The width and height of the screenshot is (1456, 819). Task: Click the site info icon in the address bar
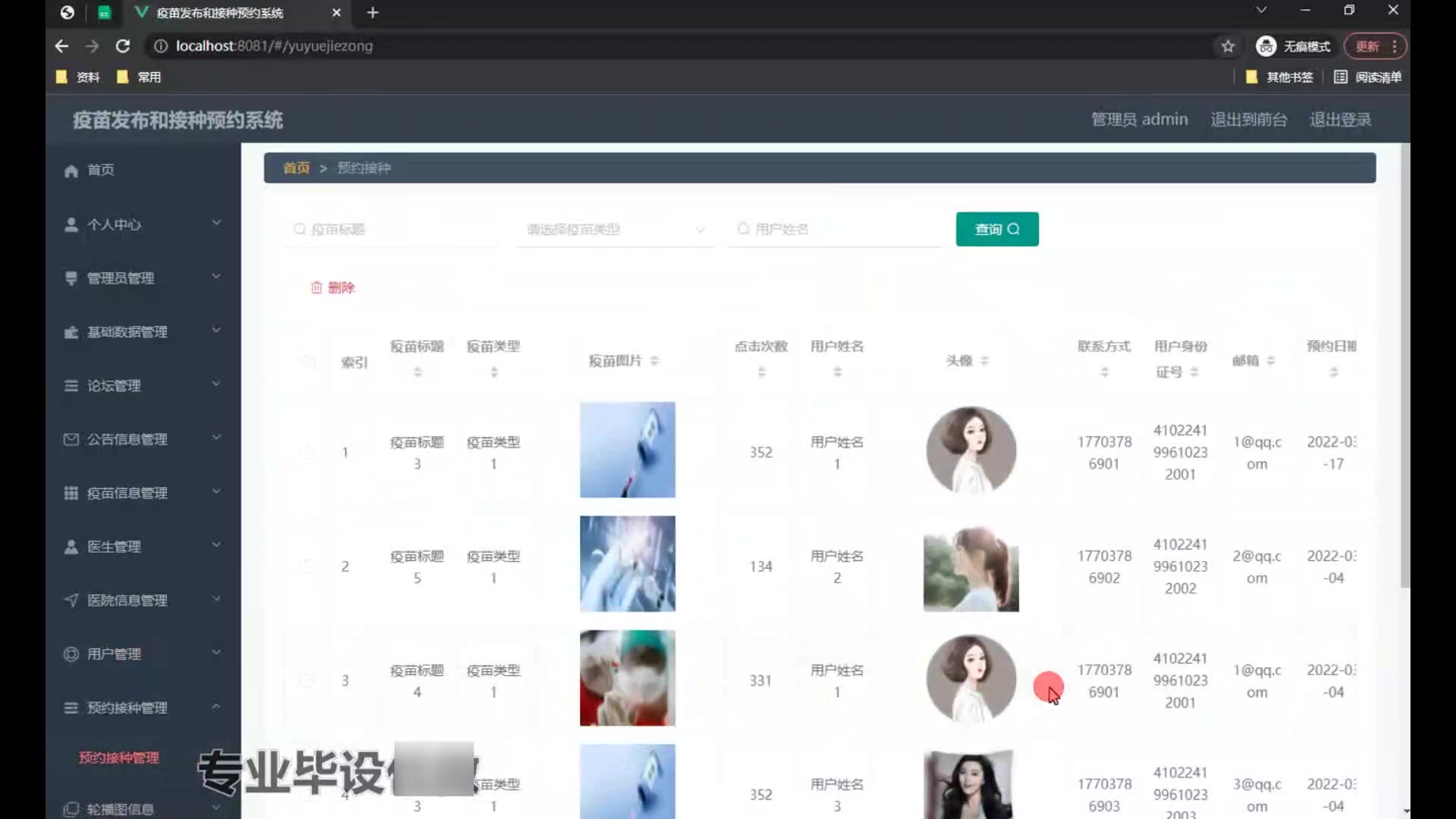[x=161, y=46]
